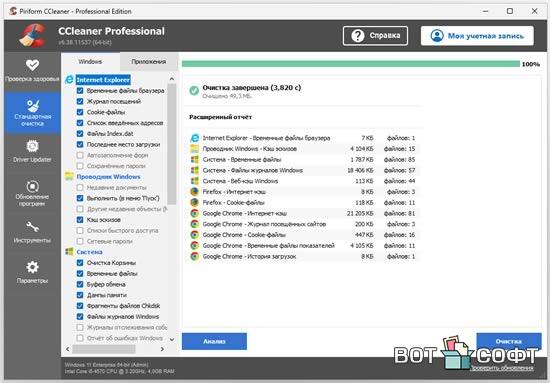This screenshot has height=383, width=550.
Task: Click the Firefox icon of Firefox - Интернет-кэш row
Action: pos(194,192)
